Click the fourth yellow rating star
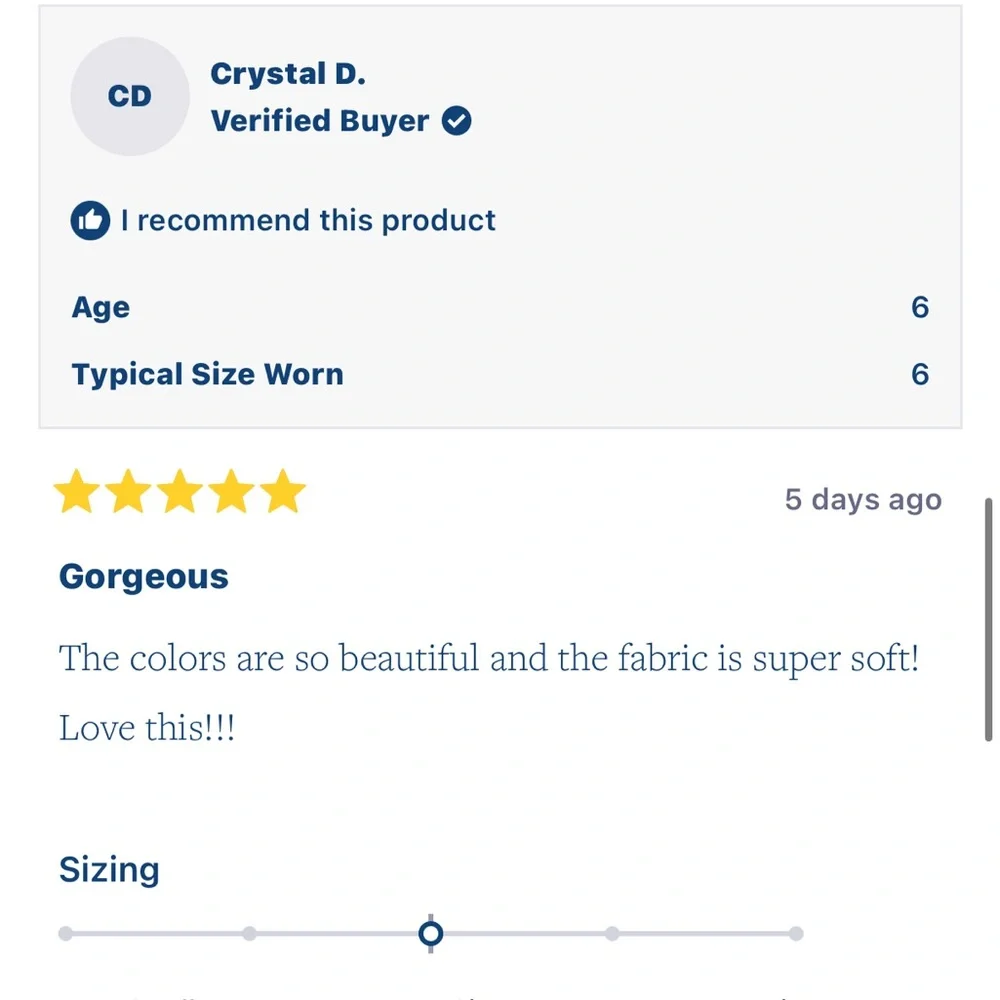 pyautogui.click(x=232, y=491)
